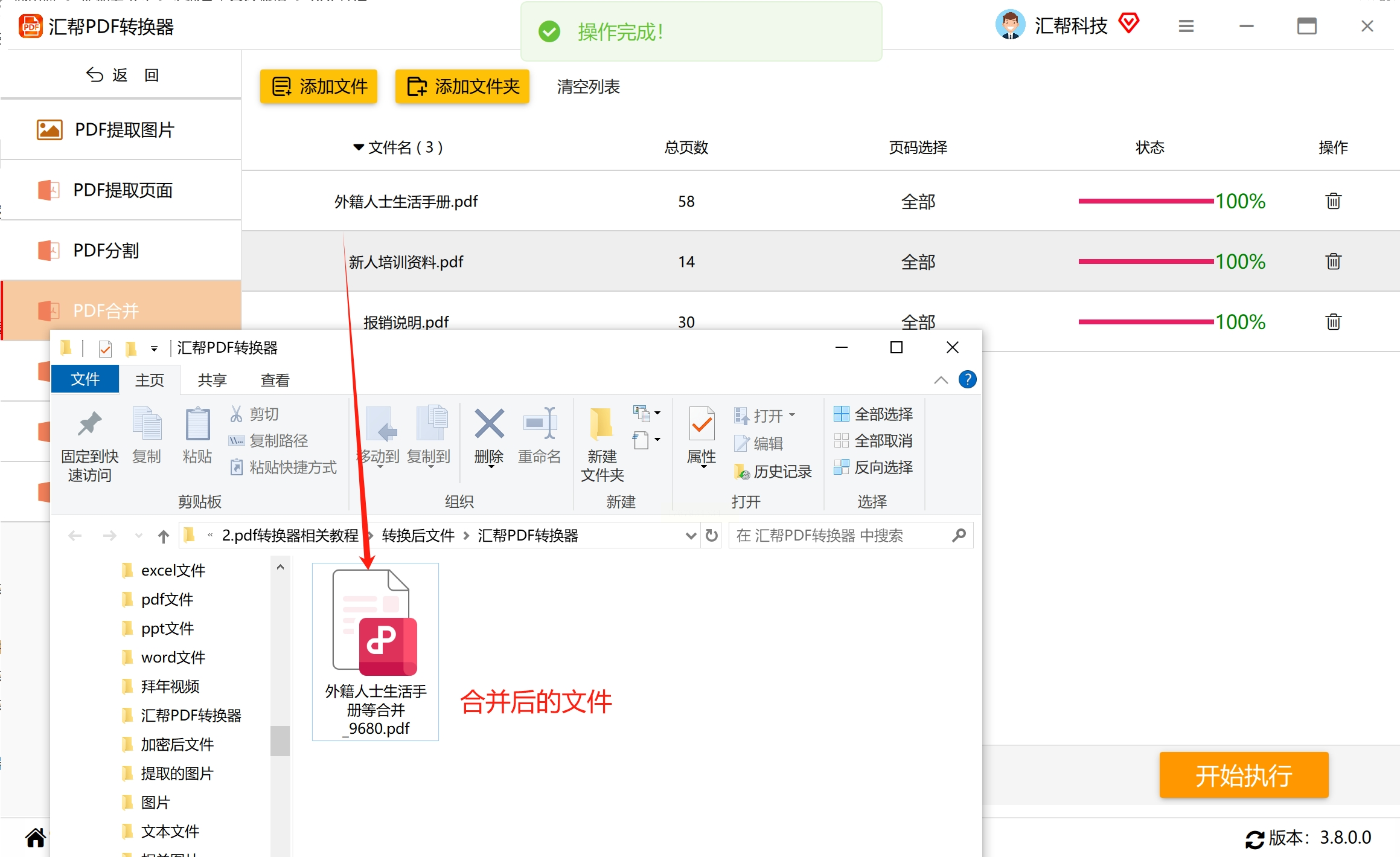
Task: Click the progress bar of 新人培训资料.pdf
Action: [x=1145, y=262]
